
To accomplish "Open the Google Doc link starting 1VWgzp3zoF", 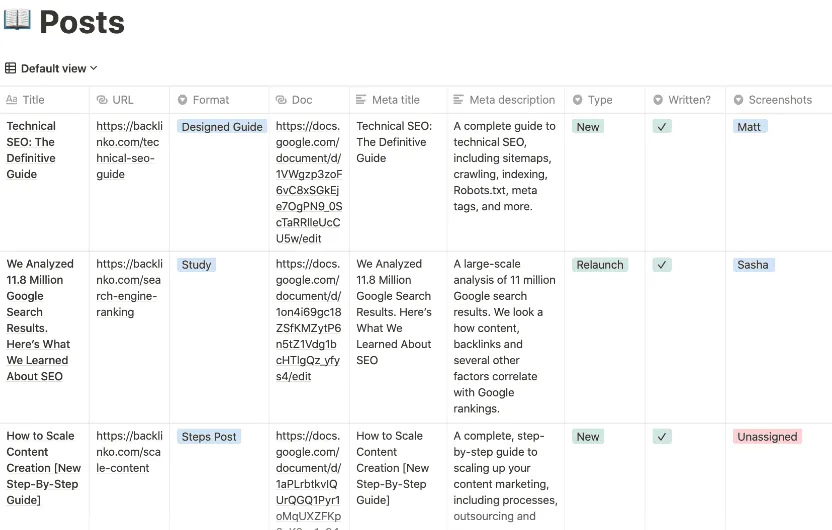I will [x=309, y=182].
